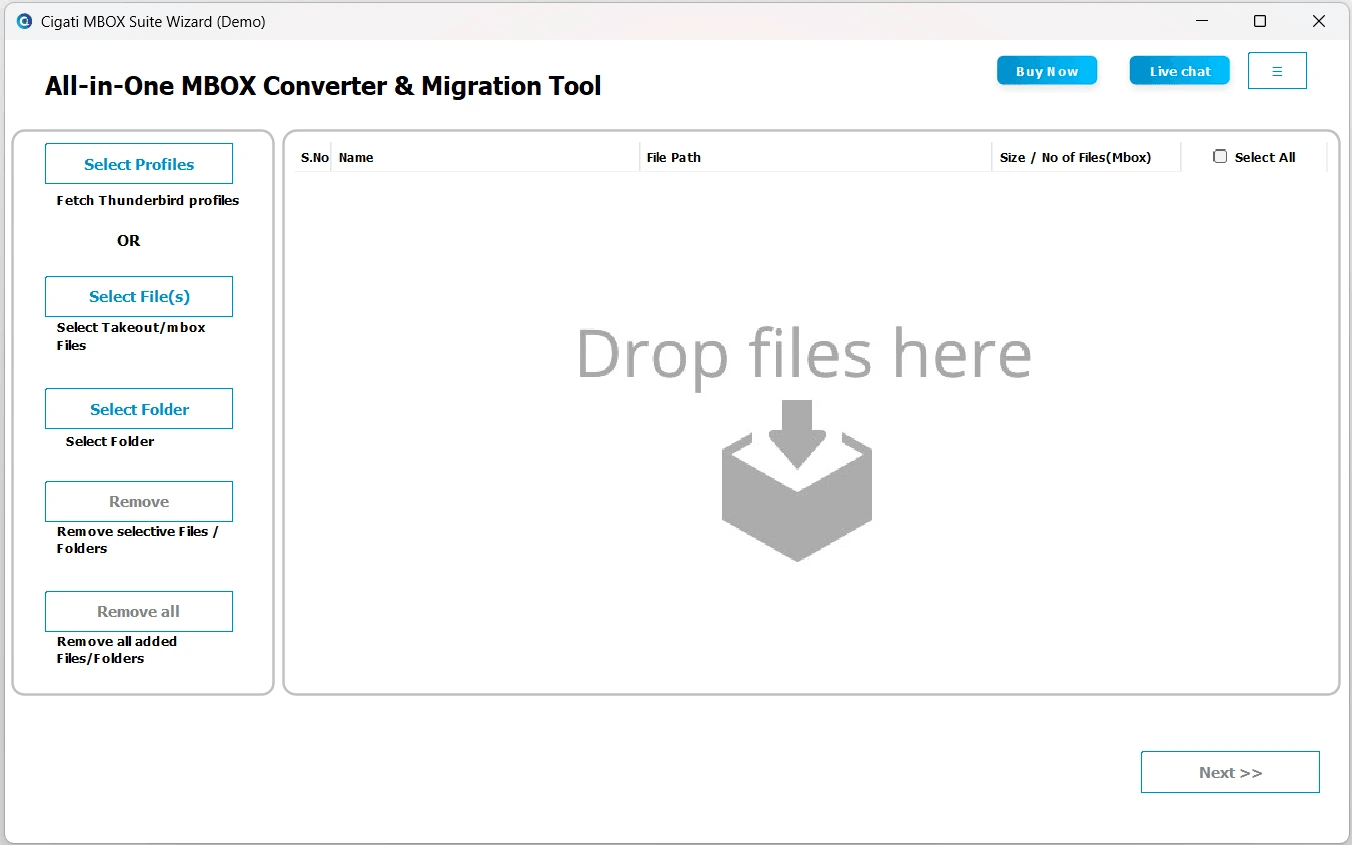This screenshot has height=845, width=1352.
Task: Click the Name column header
Action: [356, 157]
